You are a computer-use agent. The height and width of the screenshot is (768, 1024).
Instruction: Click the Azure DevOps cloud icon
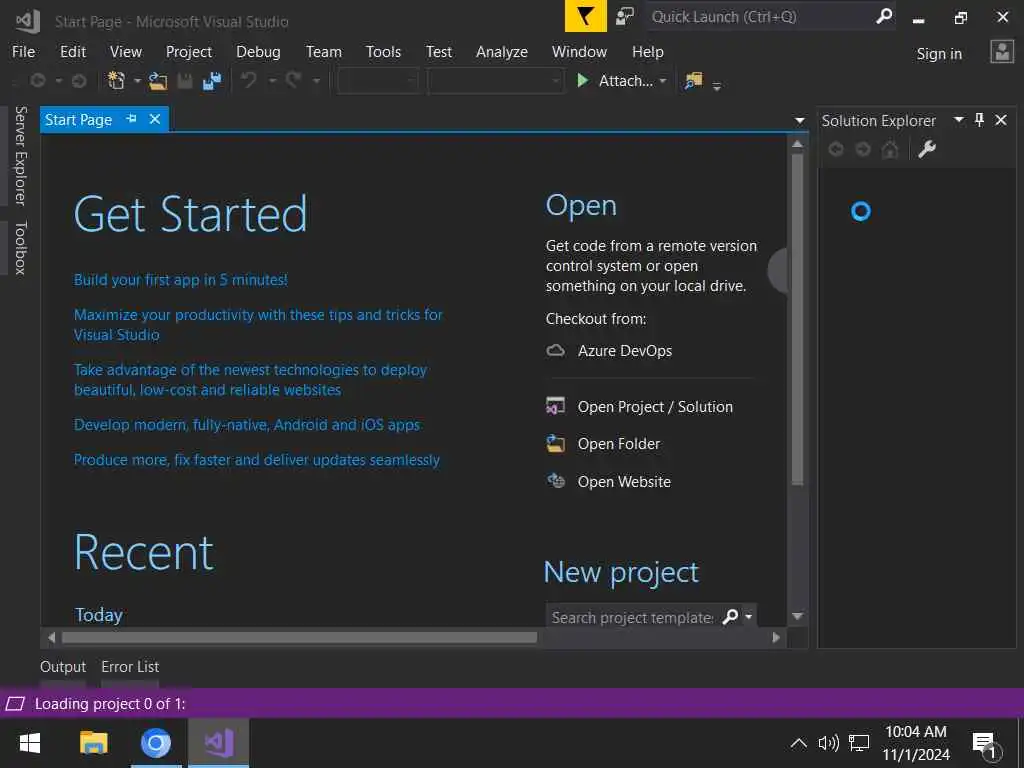tap(555, 351)
